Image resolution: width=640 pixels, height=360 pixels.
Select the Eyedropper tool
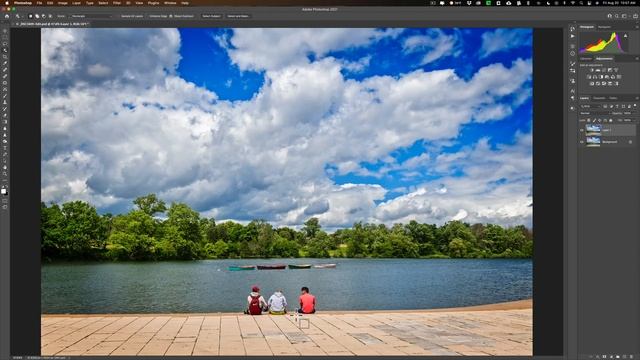tap(6, 63)
